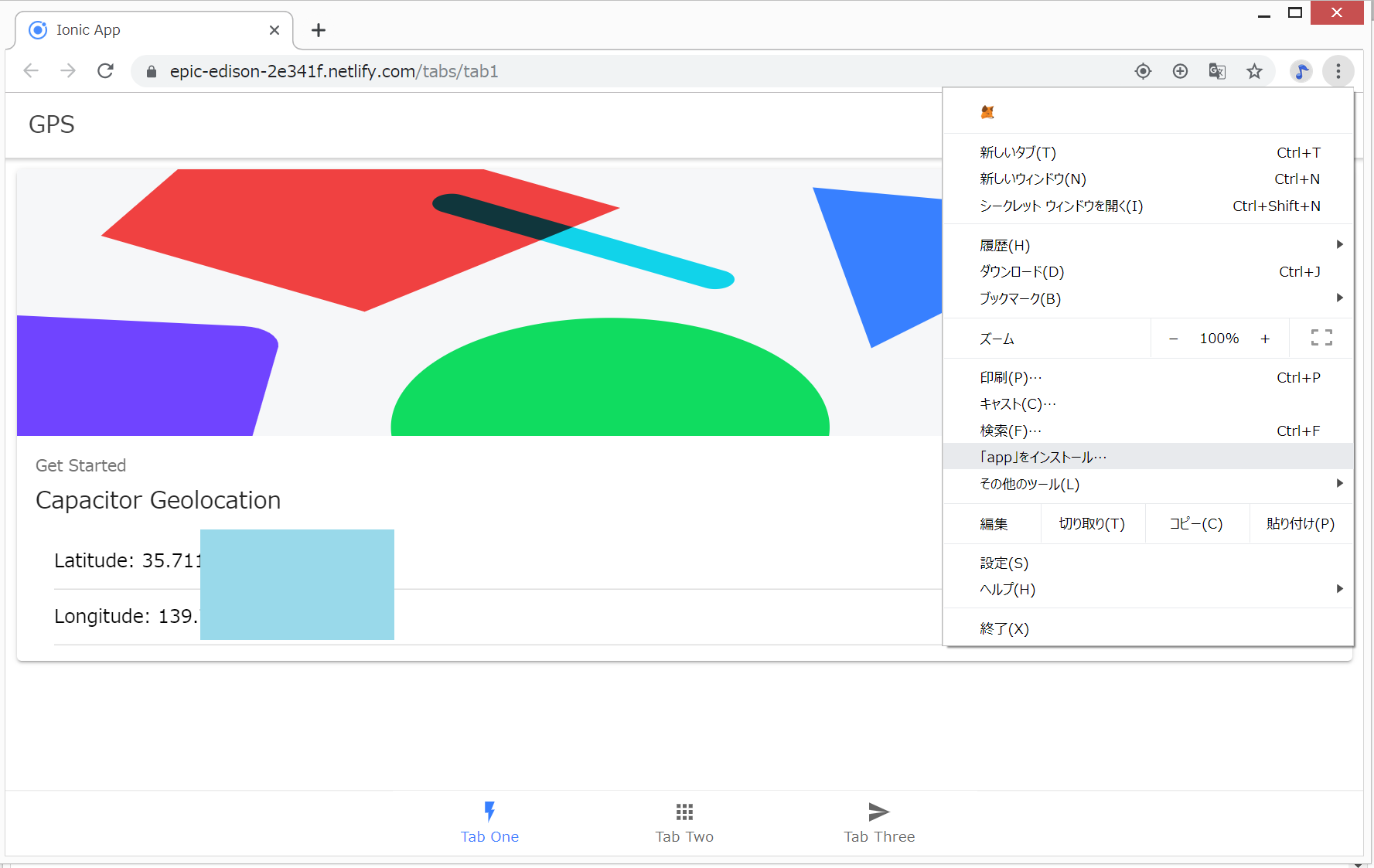Bookmark this page with the star icon

click(x=1254, y=71)
